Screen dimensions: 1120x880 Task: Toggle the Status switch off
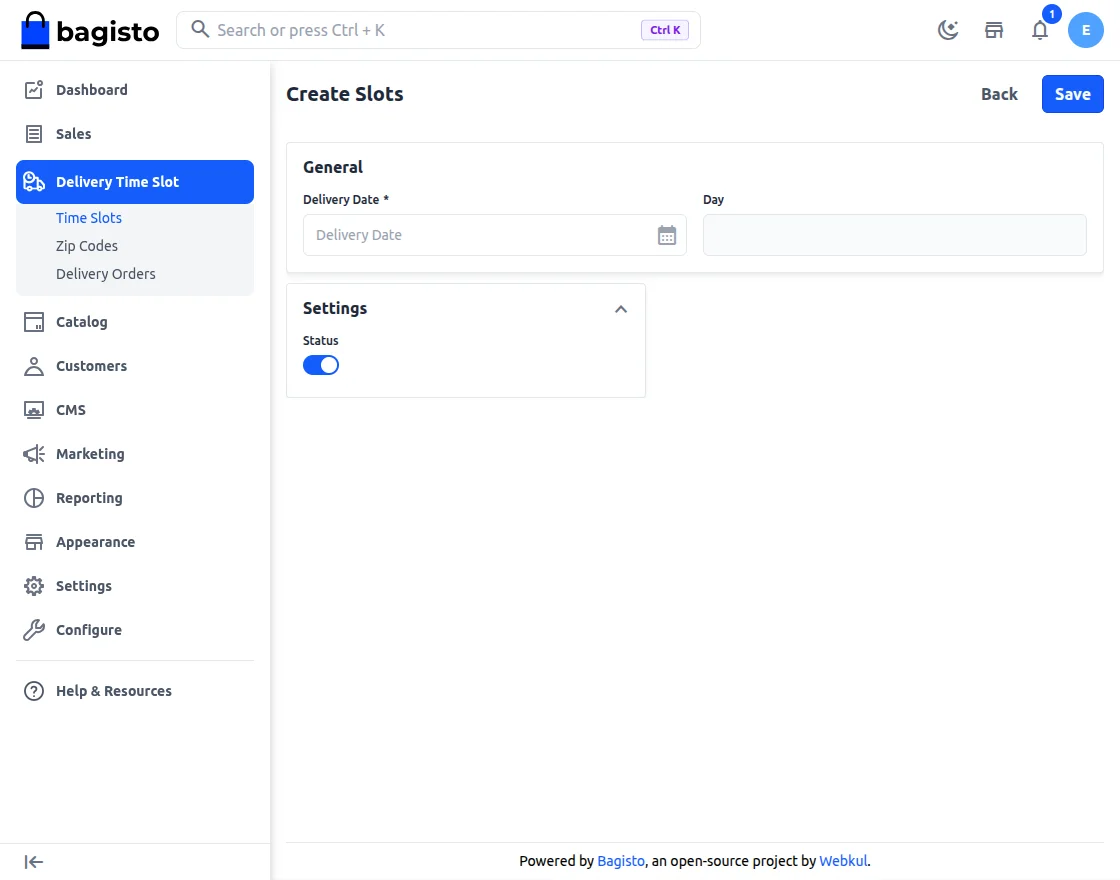(321, 365)
